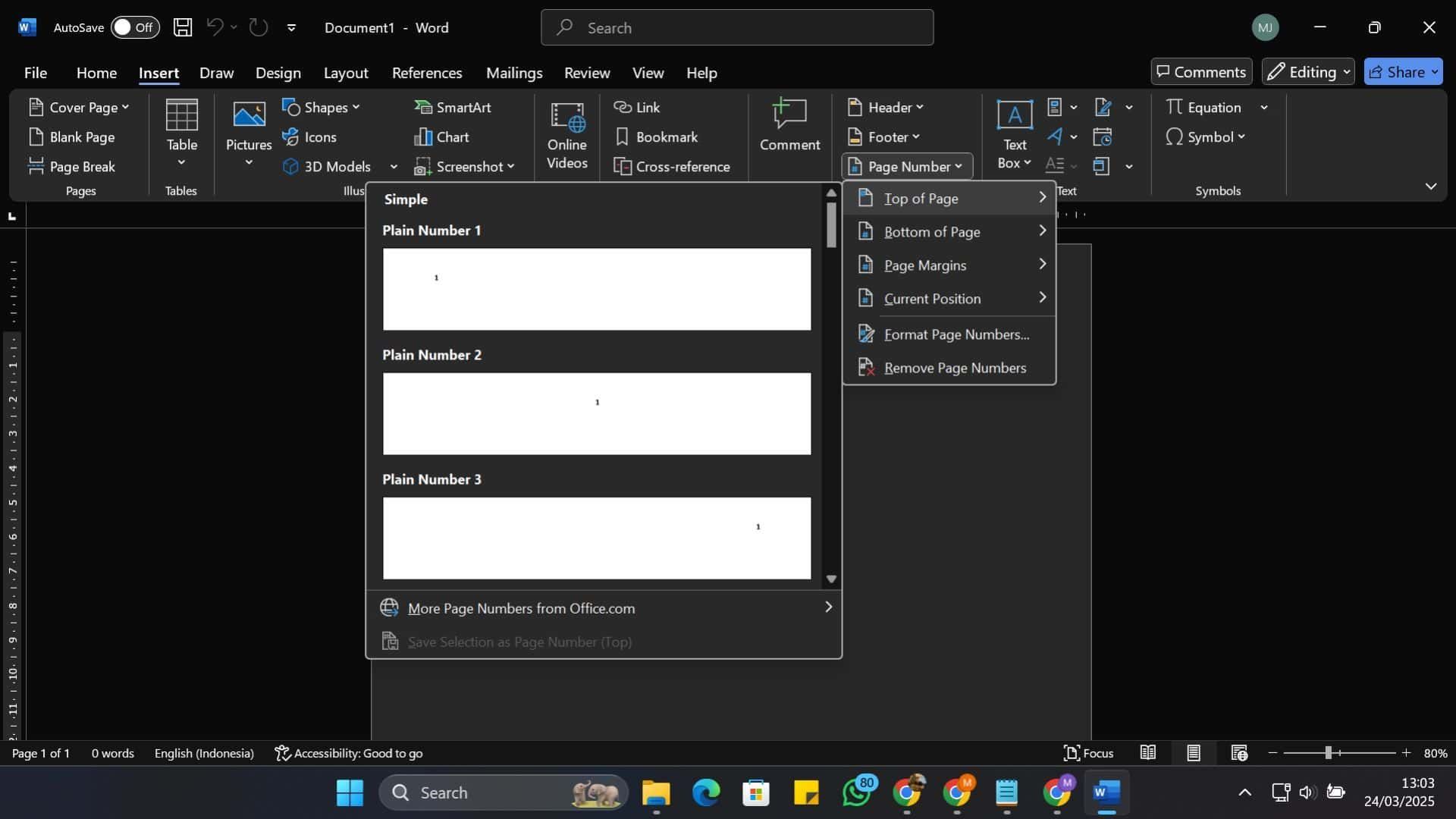Click the zoom in plus button
The image size is (1456, 819).
coord(1406,753)
